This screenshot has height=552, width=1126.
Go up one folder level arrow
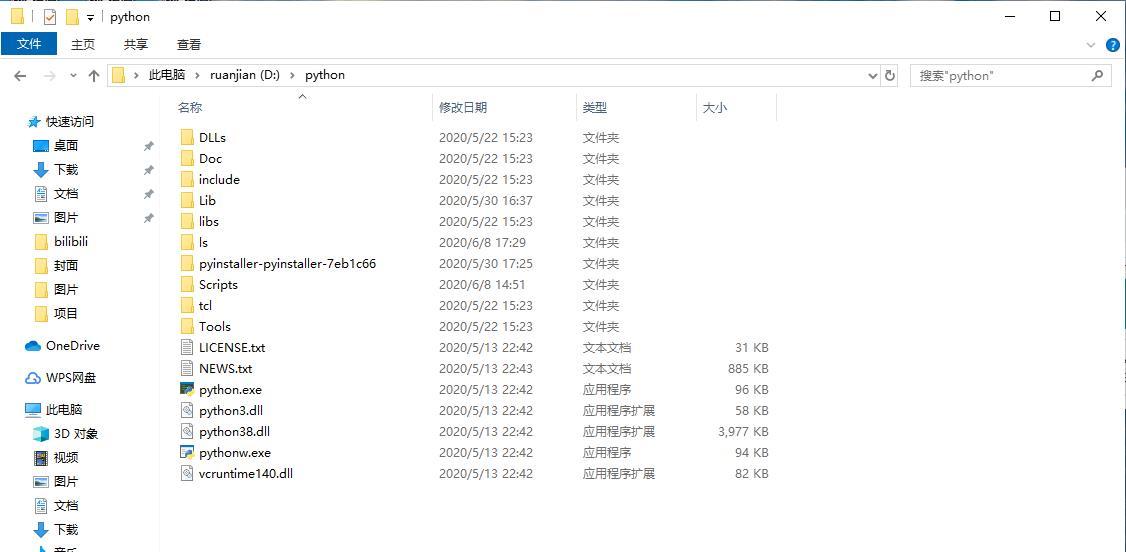93,75
